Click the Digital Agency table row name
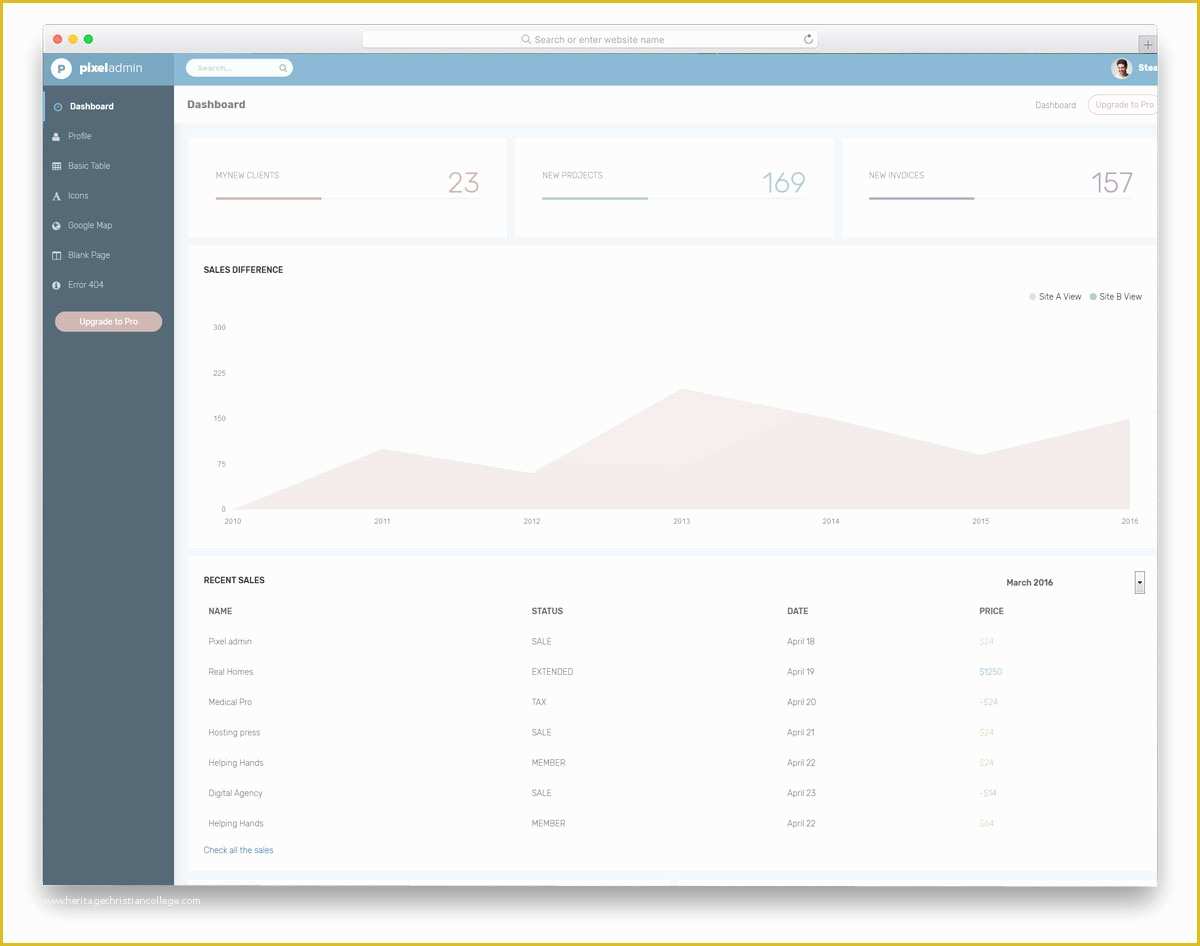1200x946 pixels. tap(235, 793)
